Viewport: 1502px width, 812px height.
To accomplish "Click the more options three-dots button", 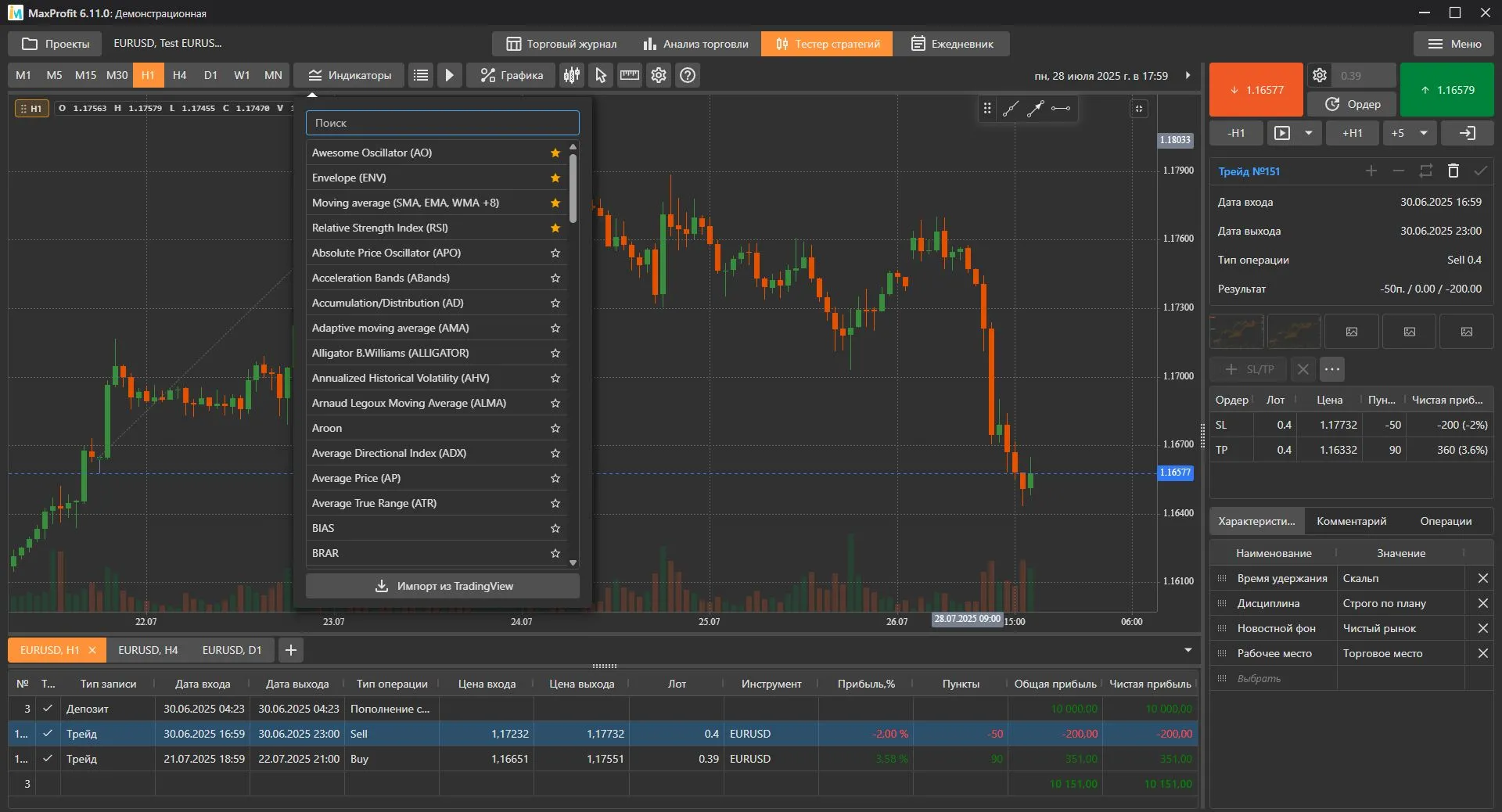I will [1332, 369].
